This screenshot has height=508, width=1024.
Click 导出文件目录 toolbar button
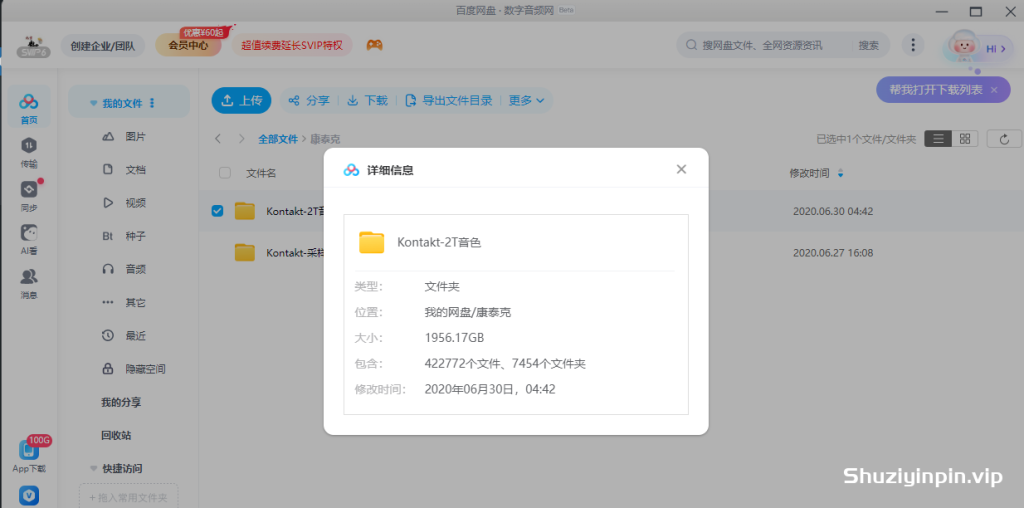[449, 101]
